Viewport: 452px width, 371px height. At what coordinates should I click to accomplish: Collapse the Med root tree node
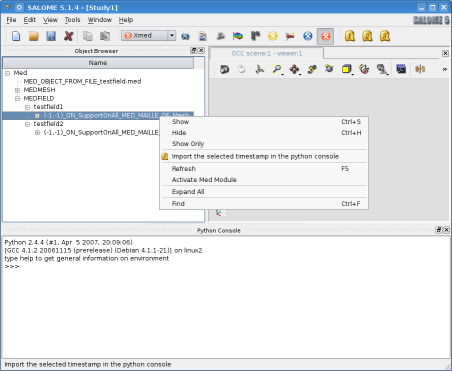coord(7,73)
